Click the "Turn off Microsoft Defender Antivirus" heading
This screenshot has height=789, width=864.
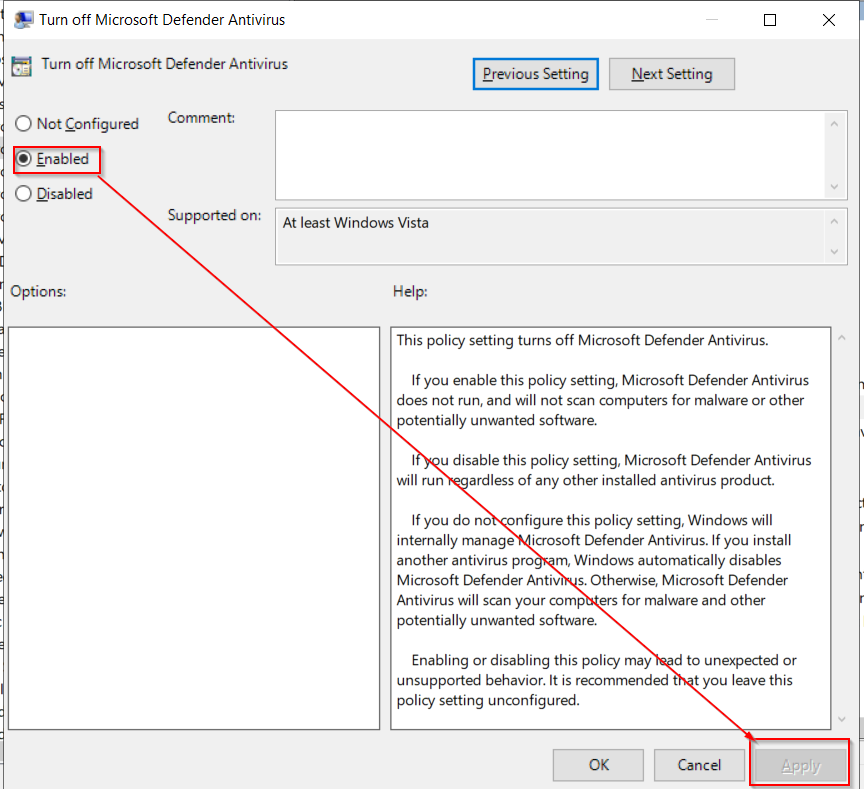tap(165, 64)
